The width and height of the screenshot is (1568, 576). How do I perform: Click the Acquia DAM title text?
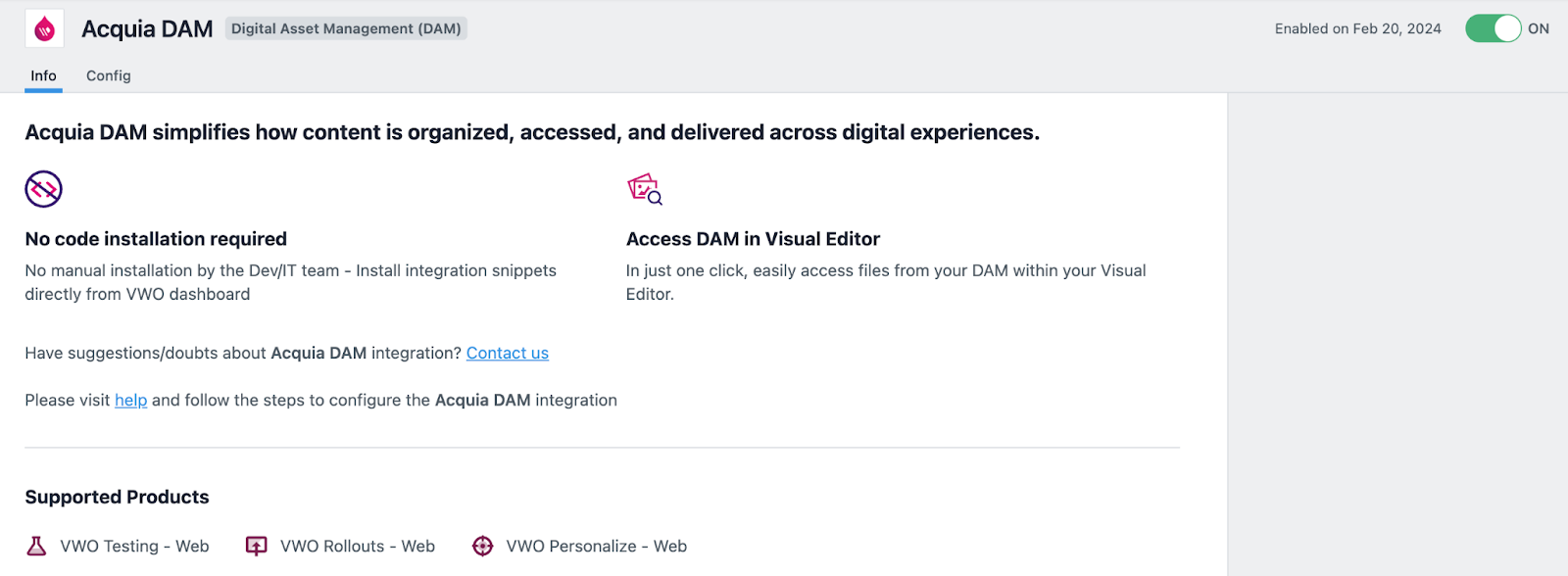tap(147, 29)
